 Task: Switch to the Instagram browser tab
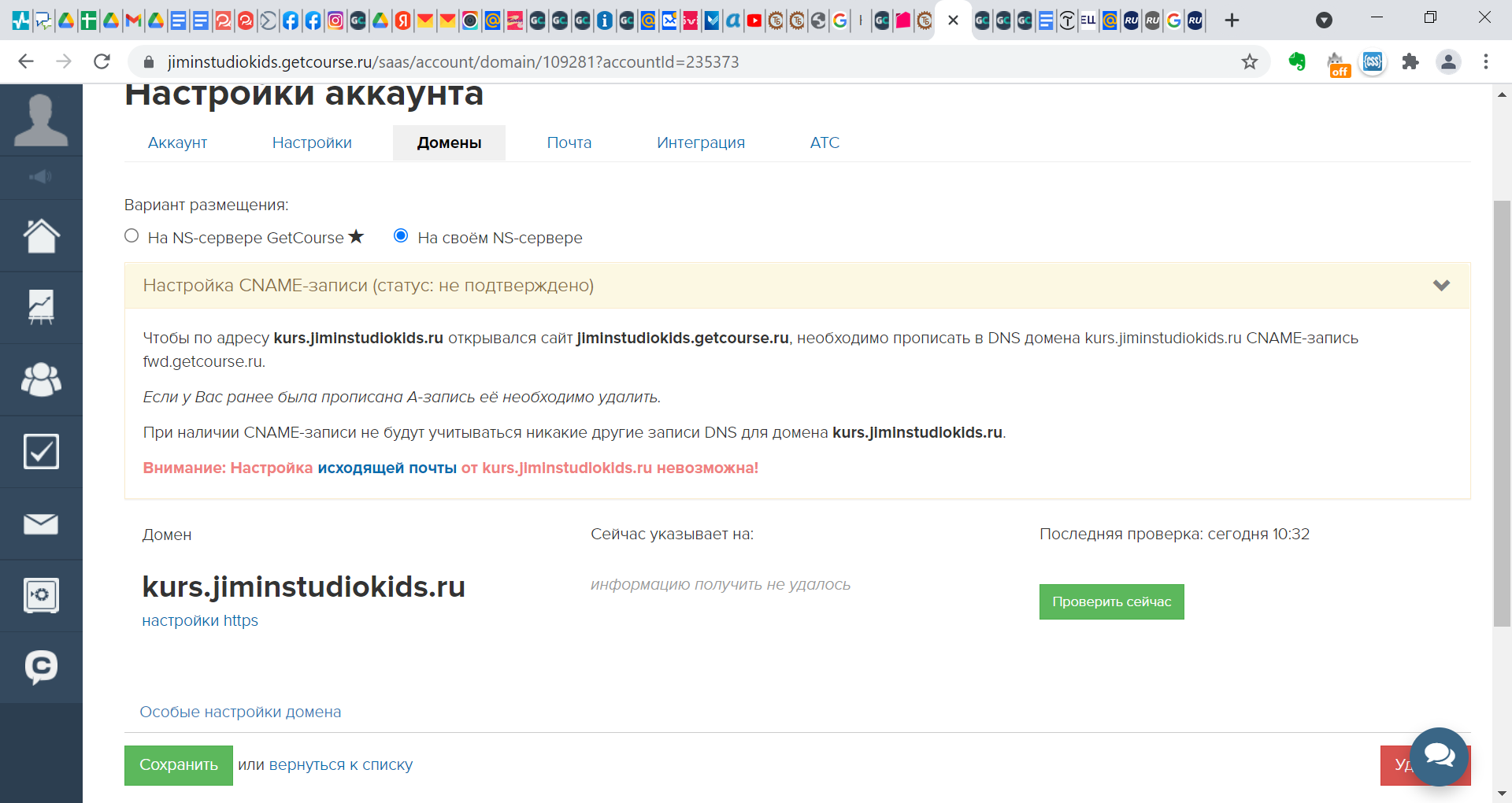[335, 20]
